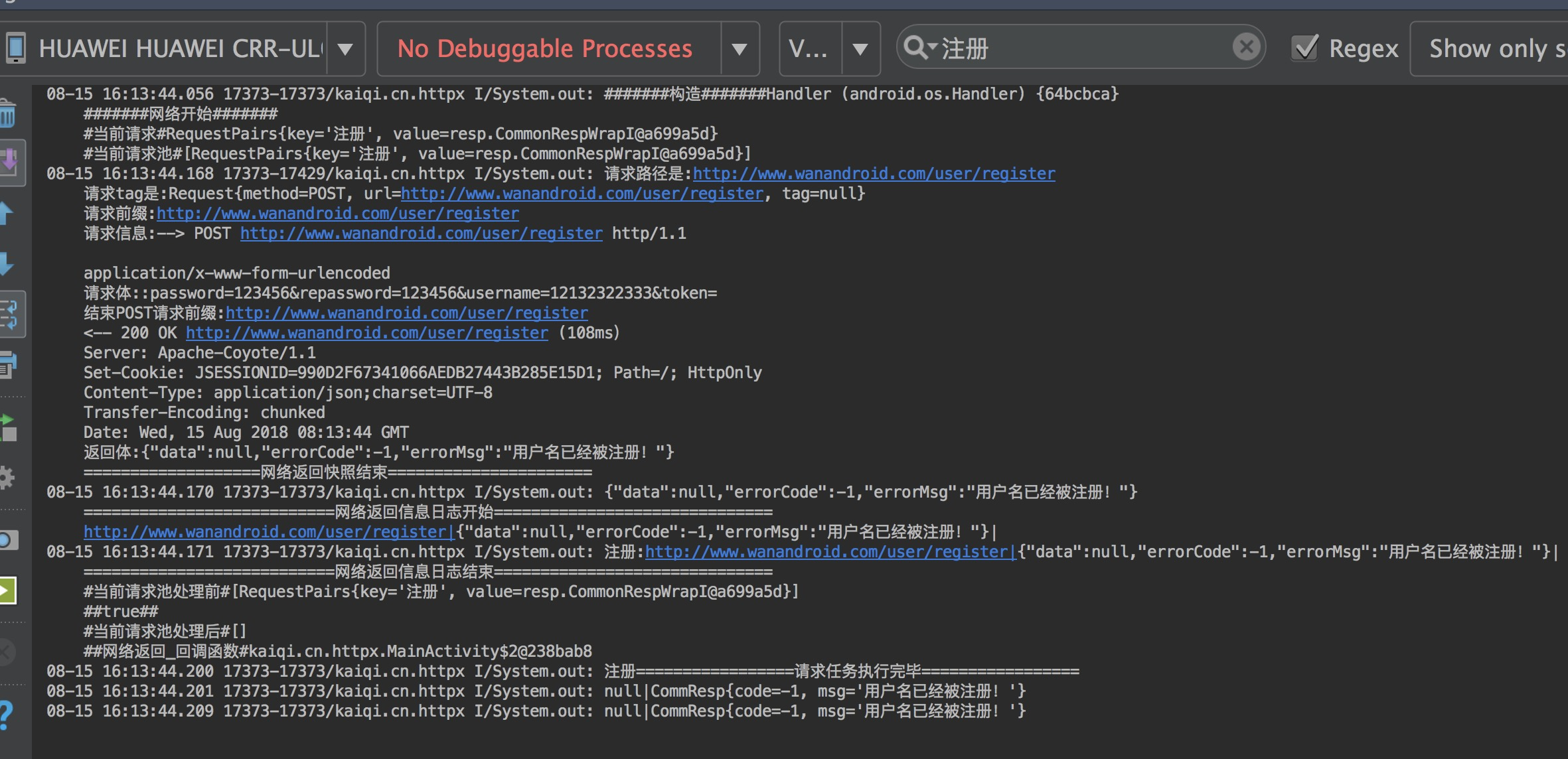The width and height of the screenshot is (1568, 759).
Task: Expand the No Debuggable Processes dropdown
Action: point(739,48)
